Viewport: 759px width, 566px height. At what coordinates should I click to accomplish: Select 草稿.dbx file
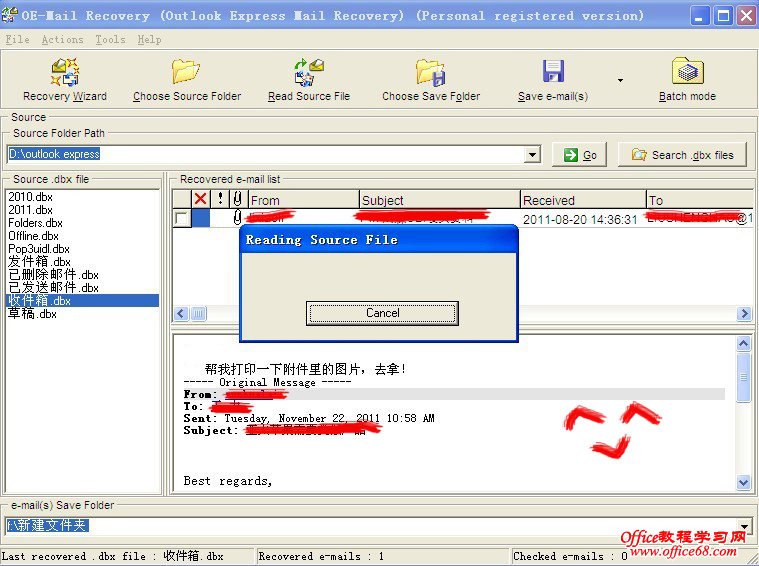[x=32, y=314]
